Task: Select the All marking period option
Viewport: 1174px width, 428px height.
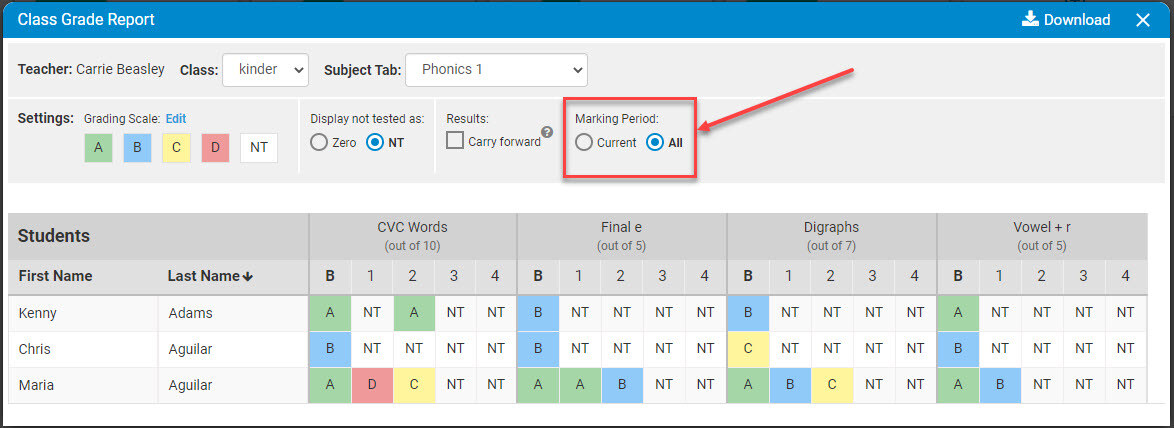Action: click(x=655, y=142)
